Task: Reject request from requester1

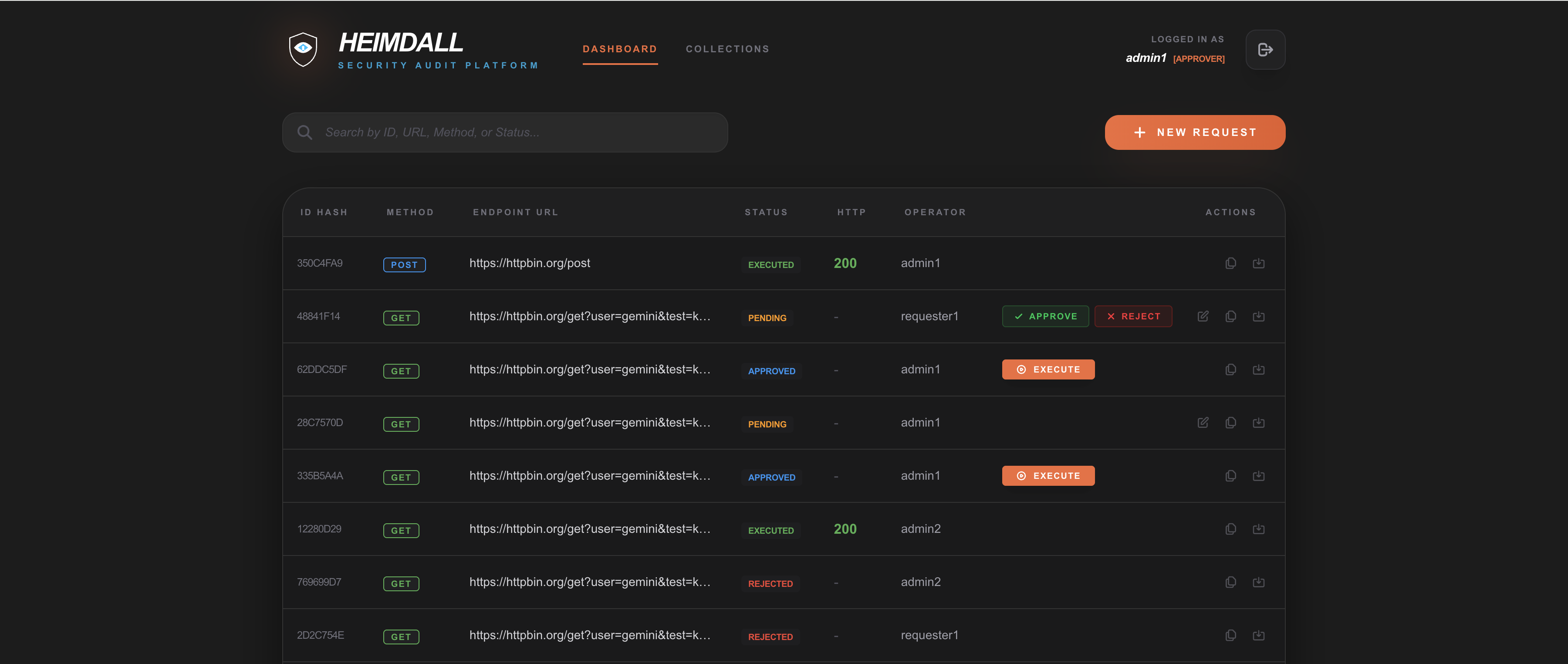Action: point(1133,316)
